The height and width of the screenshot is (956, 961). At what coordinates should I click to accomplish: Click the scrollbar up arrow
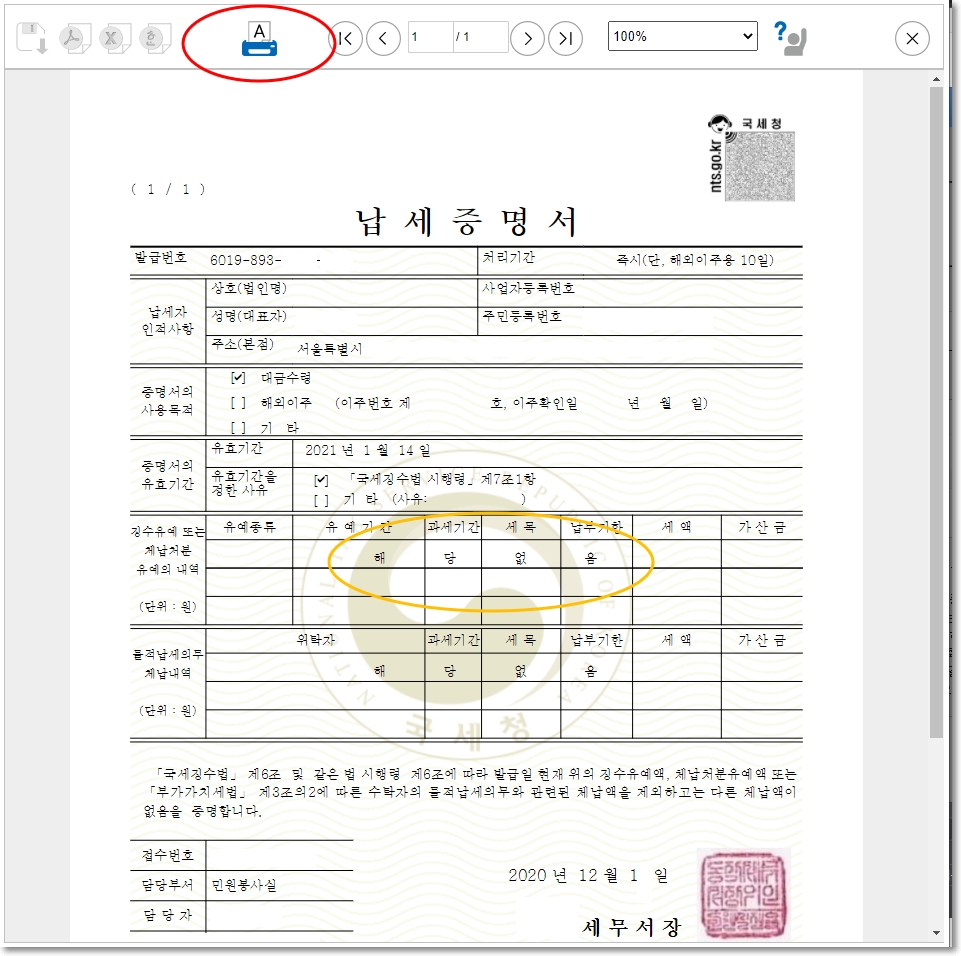tap(936, 79)
